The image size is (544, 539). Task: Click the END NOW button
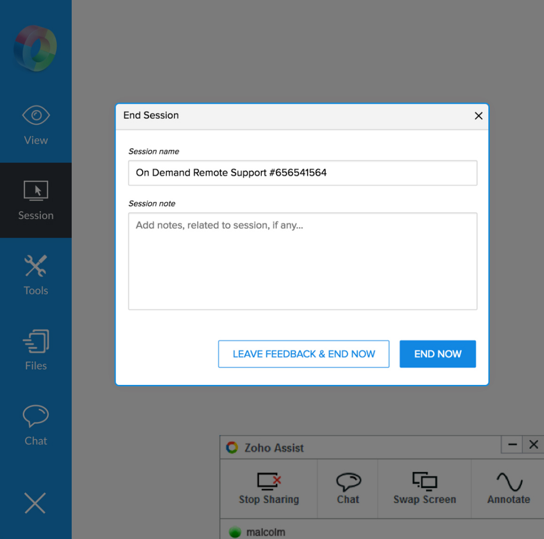438,354
